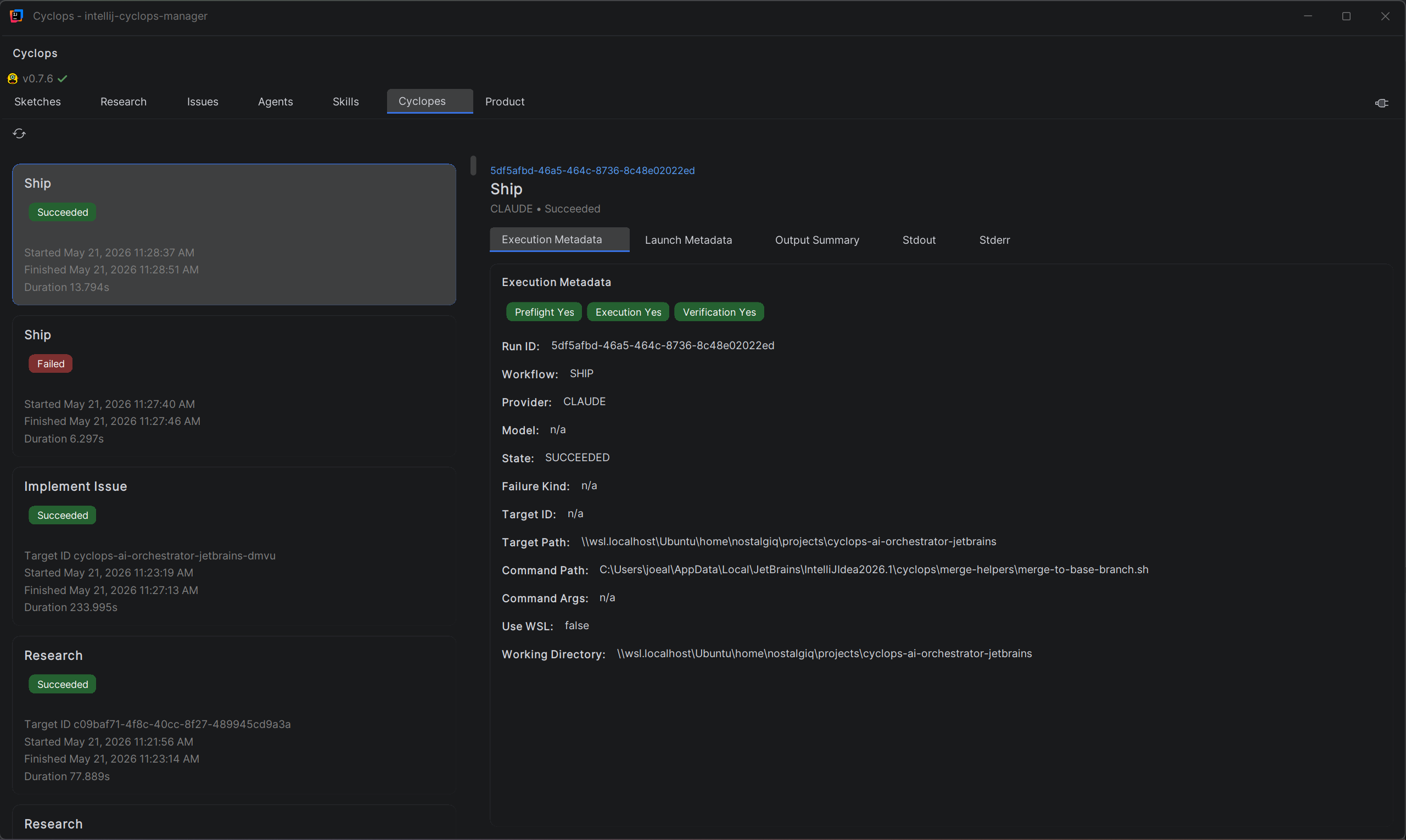Click "Duration 6.297s" on the failed Ship card

tap(64, 439)
